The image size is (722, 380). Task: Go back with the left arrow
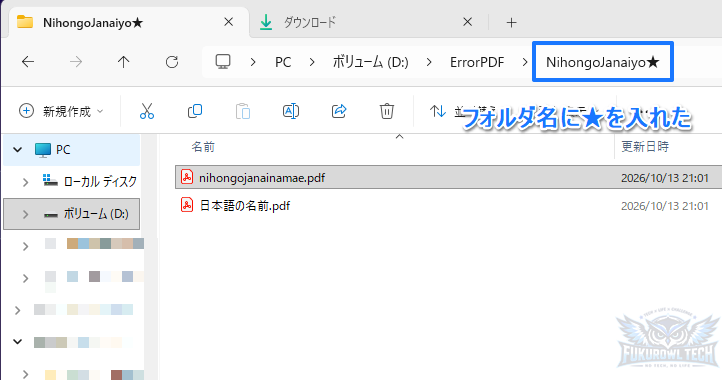point(28,62)
